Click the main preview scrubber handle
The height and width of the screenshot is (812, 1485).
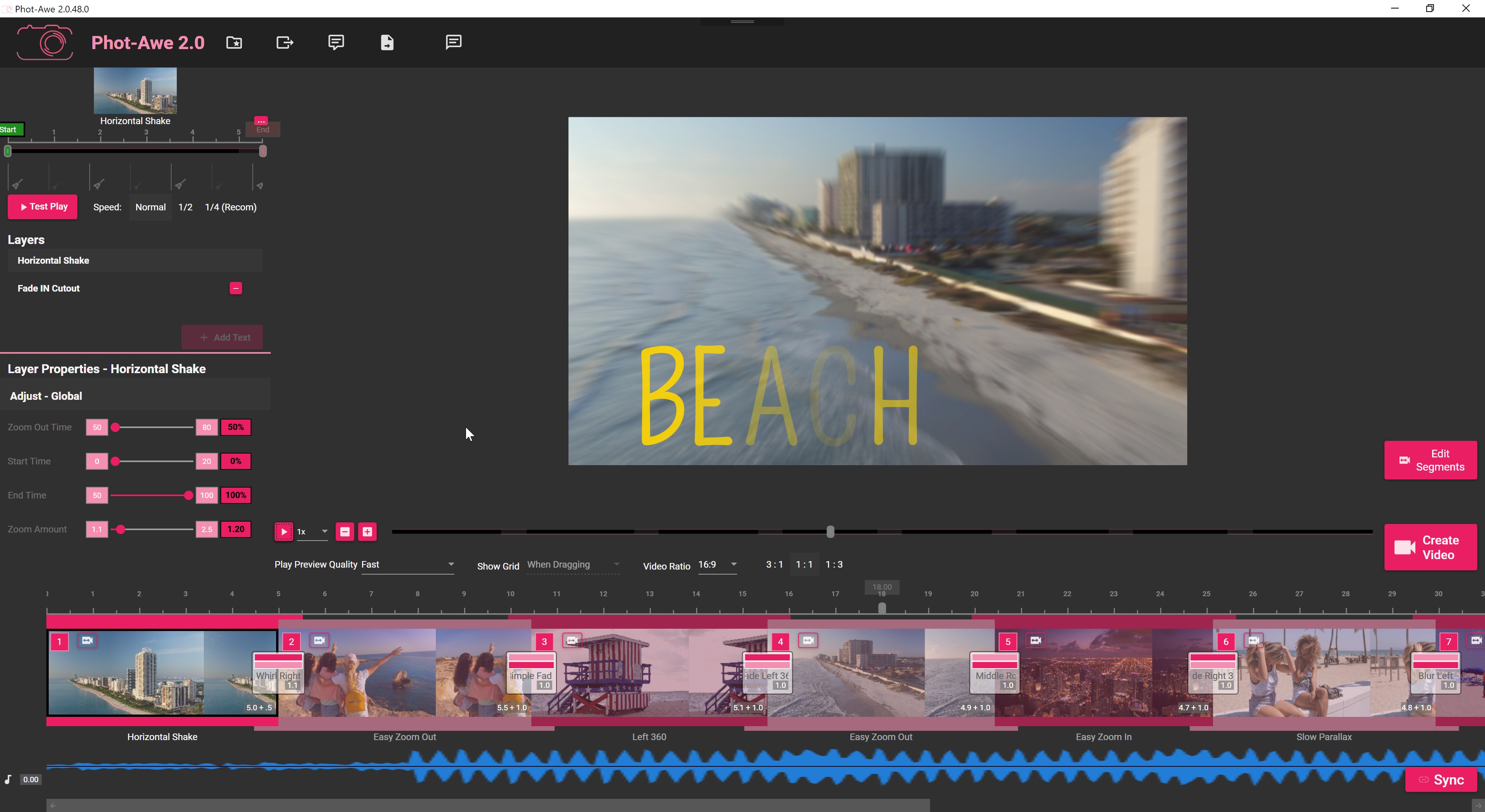coord(830,531)
